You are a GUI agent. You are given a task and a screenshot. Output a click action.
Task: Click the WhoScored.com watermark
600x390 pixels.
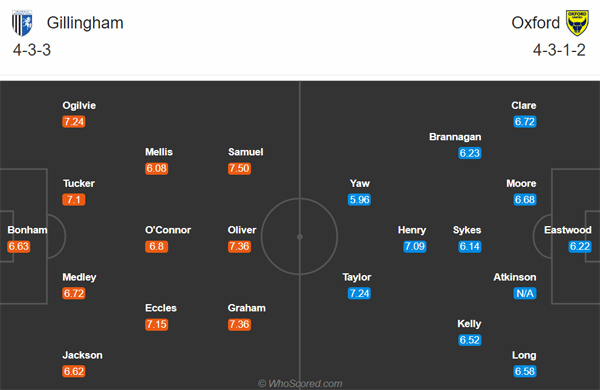(300, 383)
